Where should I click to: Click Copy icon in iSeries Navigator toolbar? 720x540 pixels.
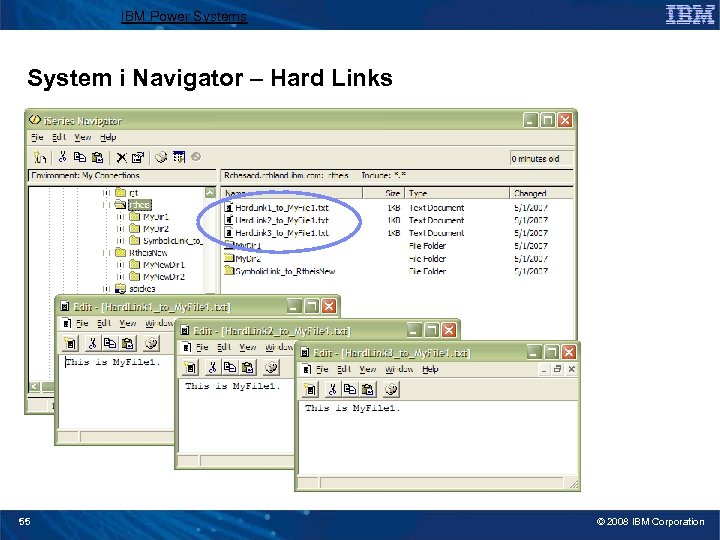point(79,158)
